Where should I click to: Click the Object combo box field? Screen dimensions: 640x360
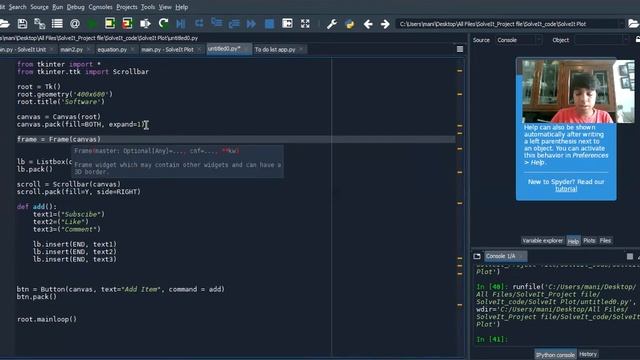(x=601, y=40)
